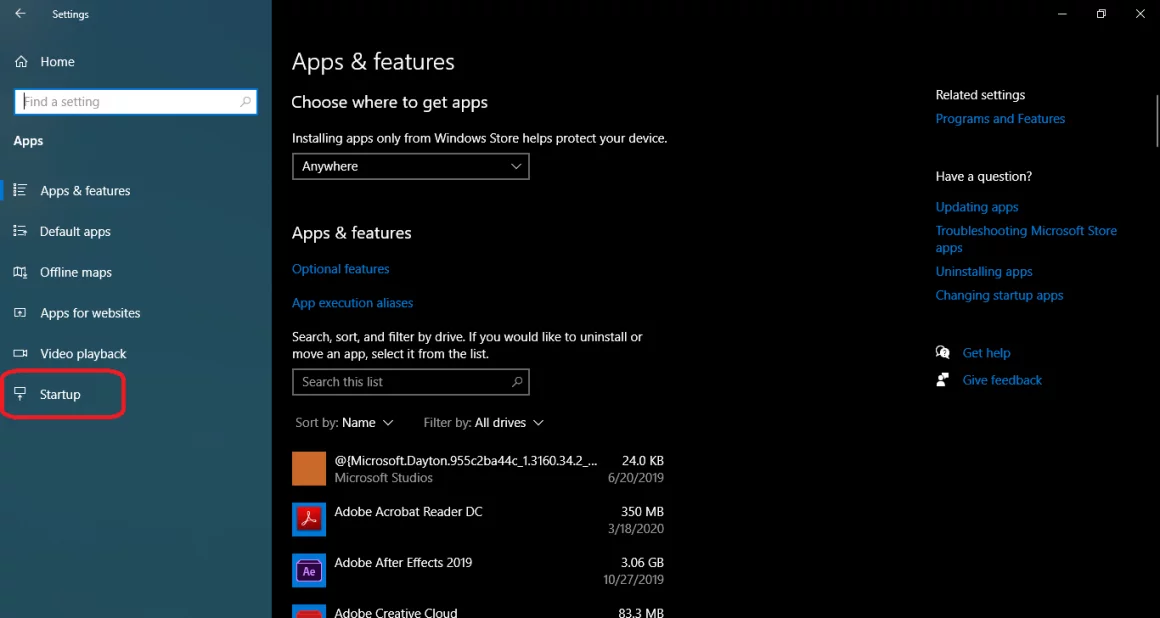Screen dimensions: 1160x618
Task: Click the magnifier in Search this list
Action: pyautogui.click(x=517, y=382)
